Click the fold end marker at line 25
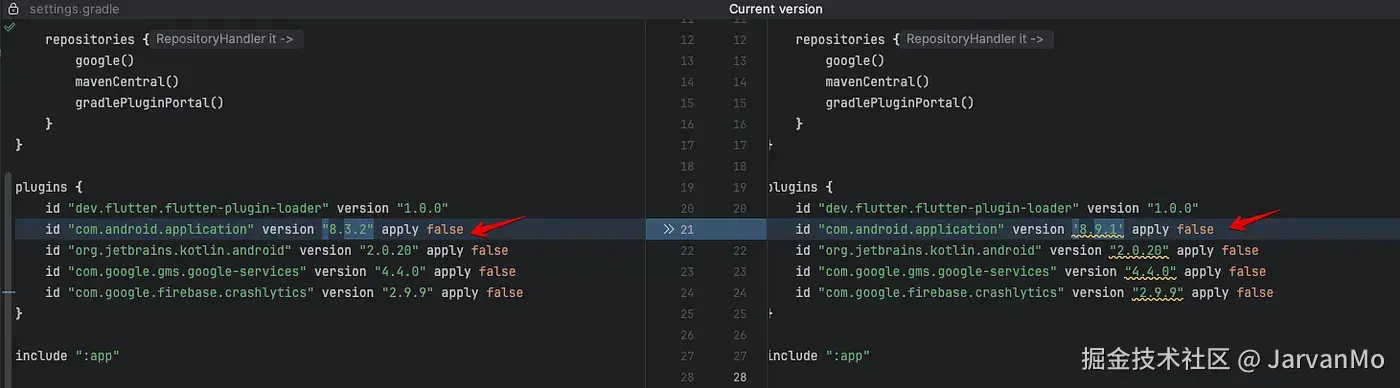This screenshot has width=1400, height=388. (769, 313)
